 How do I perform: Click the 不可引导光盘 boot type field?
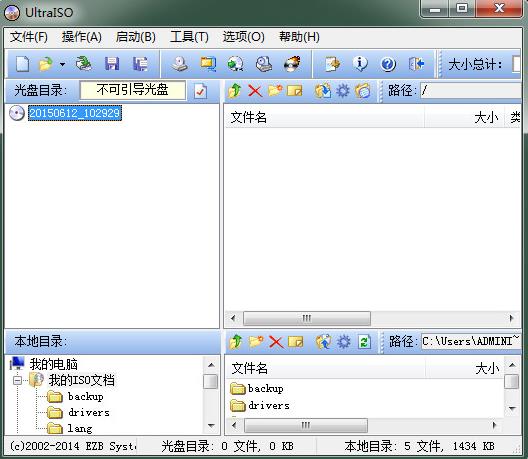(132, 90)
